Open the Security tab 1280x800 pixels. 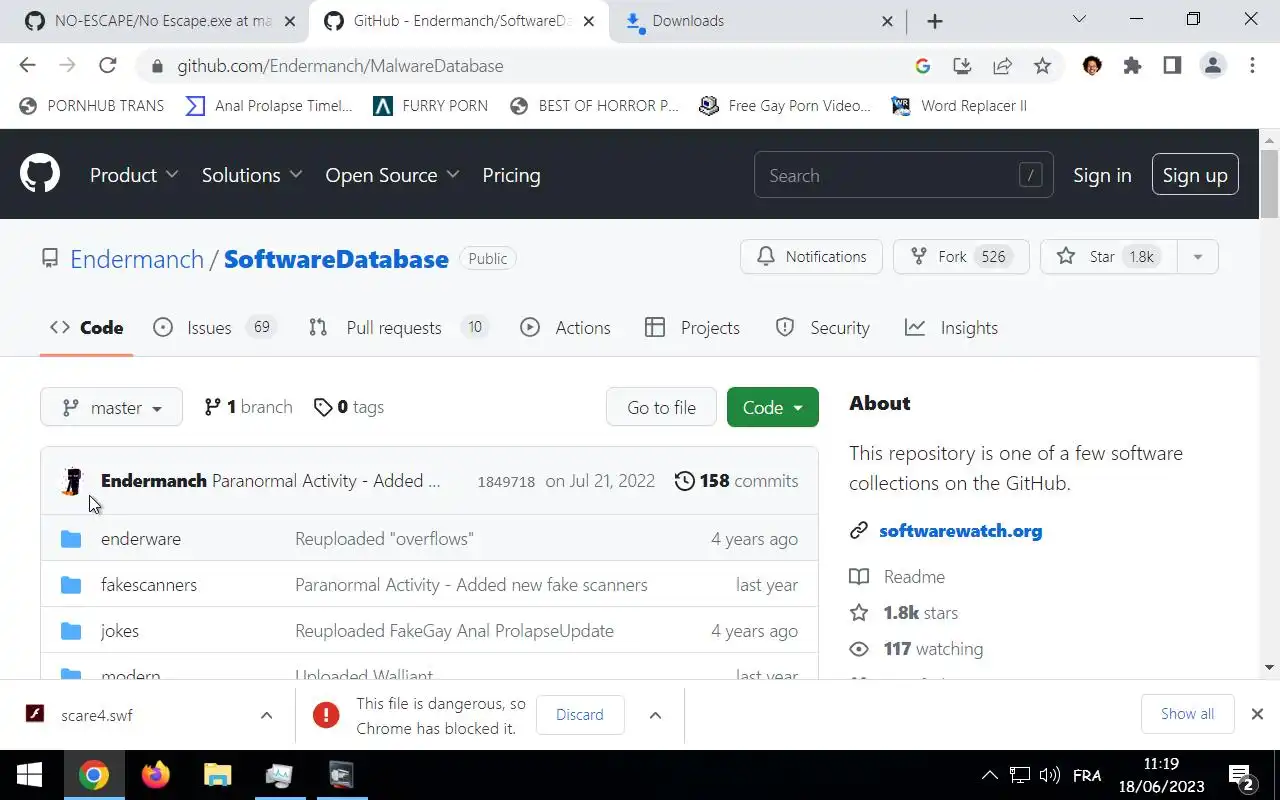click(823, 328)
